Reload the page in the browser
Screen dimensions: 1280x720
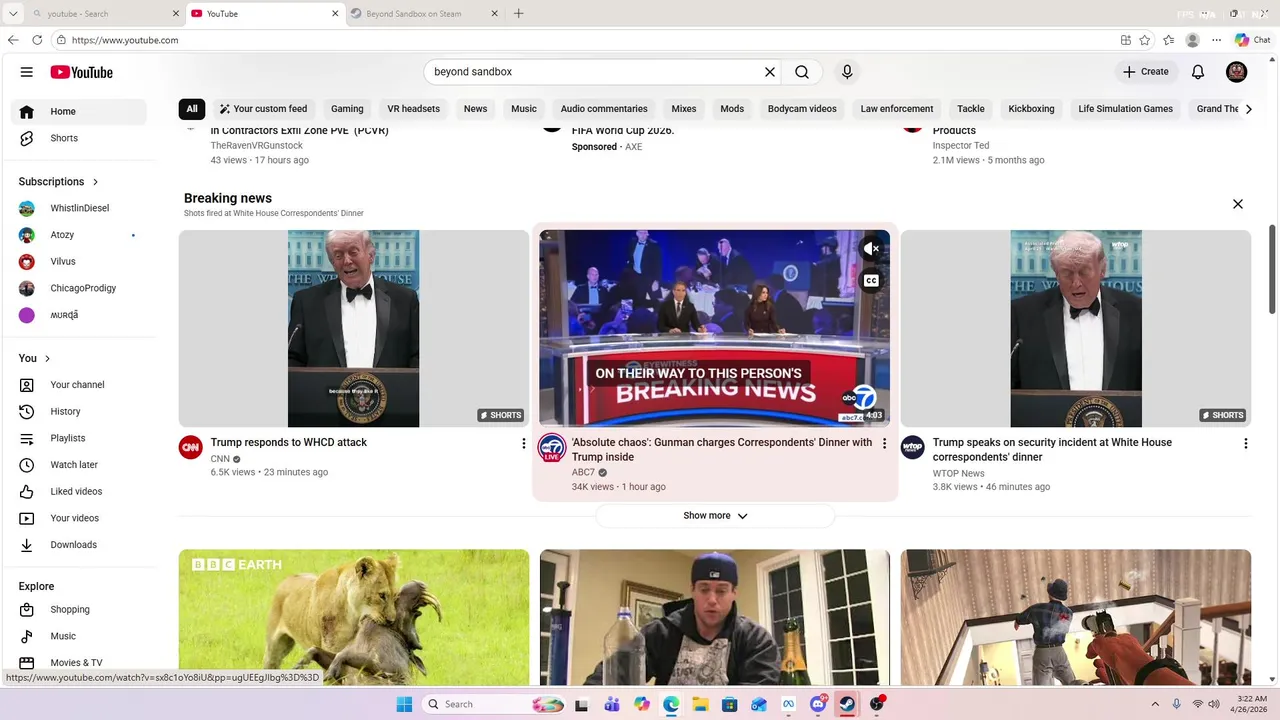coord(37,40)
